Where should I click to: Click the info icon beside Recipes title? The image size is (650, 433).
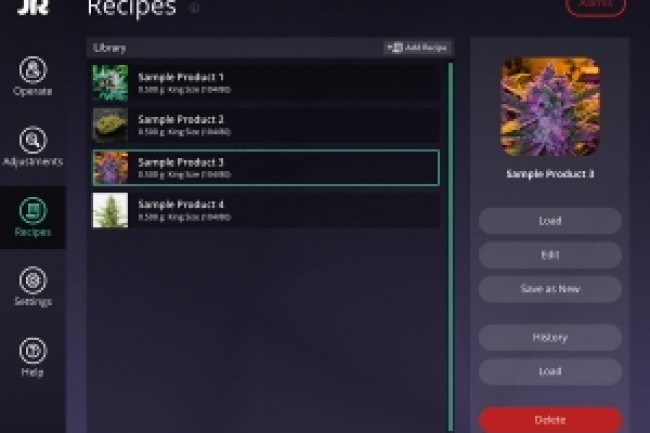pyautogui.click(x=194, y=8)
